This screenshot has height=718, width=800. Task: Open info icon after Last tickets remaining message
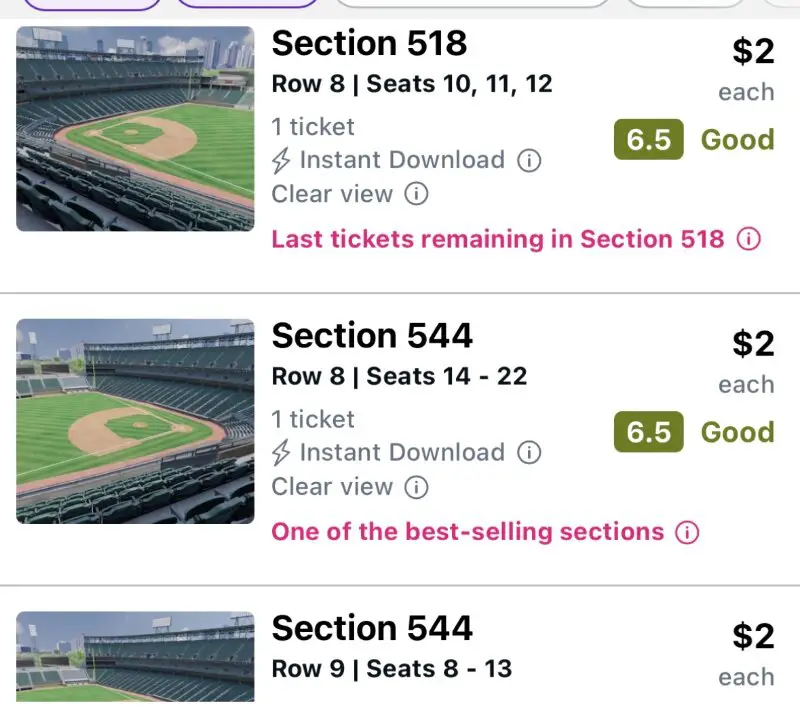(x=748, y=239)
